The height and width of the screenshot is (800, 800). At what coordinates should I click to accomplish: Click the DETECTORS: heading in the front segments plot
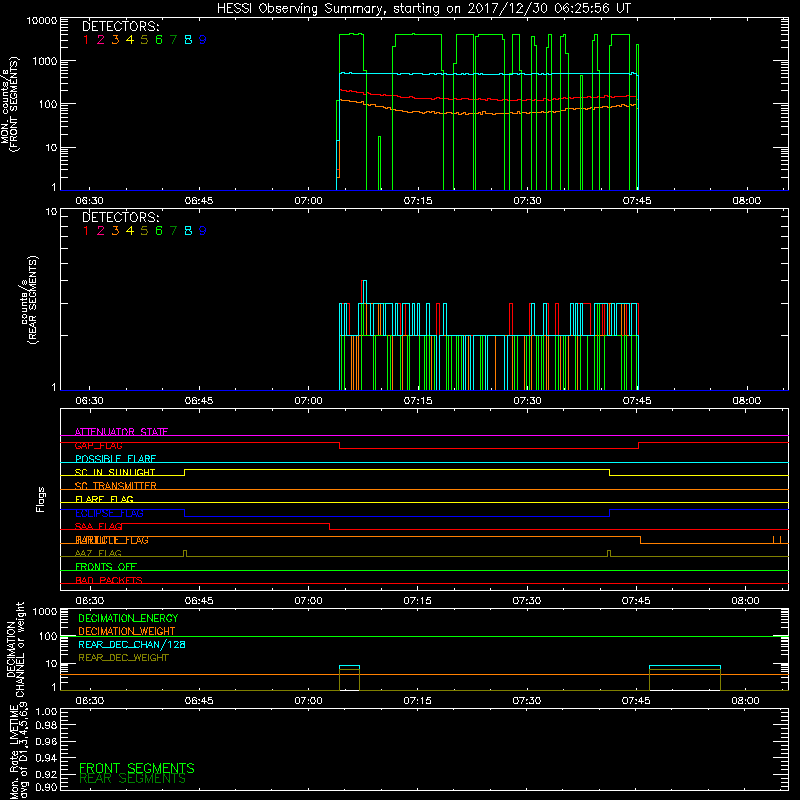tap(121, 26)
